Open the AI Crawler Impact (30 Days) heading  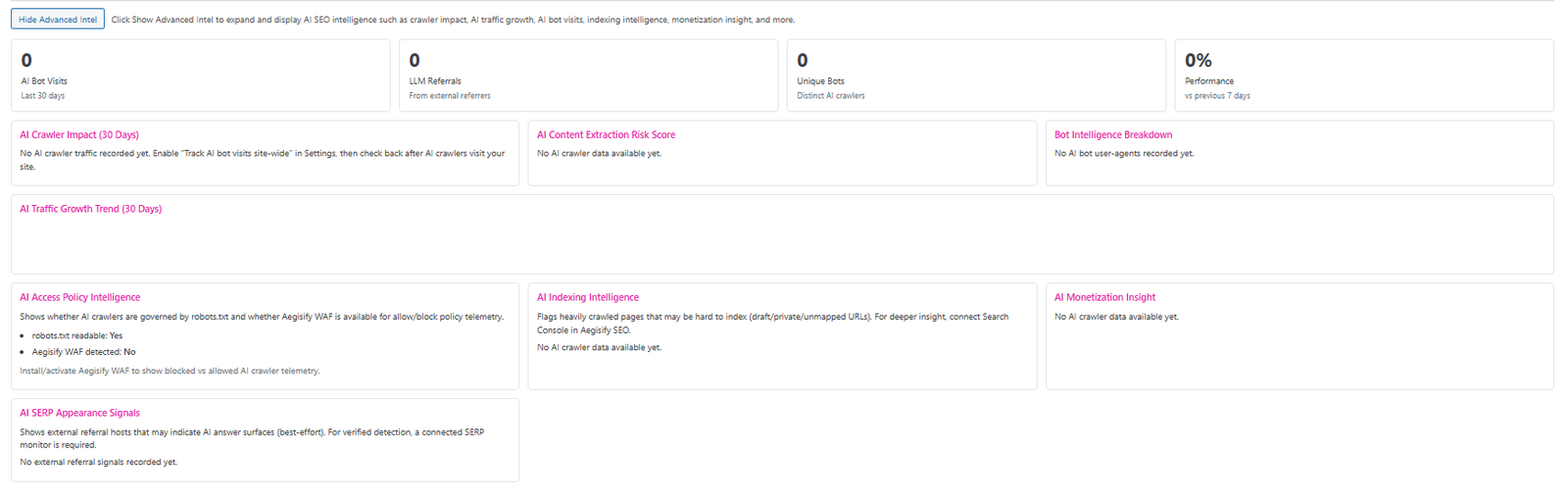pos(79,135)
